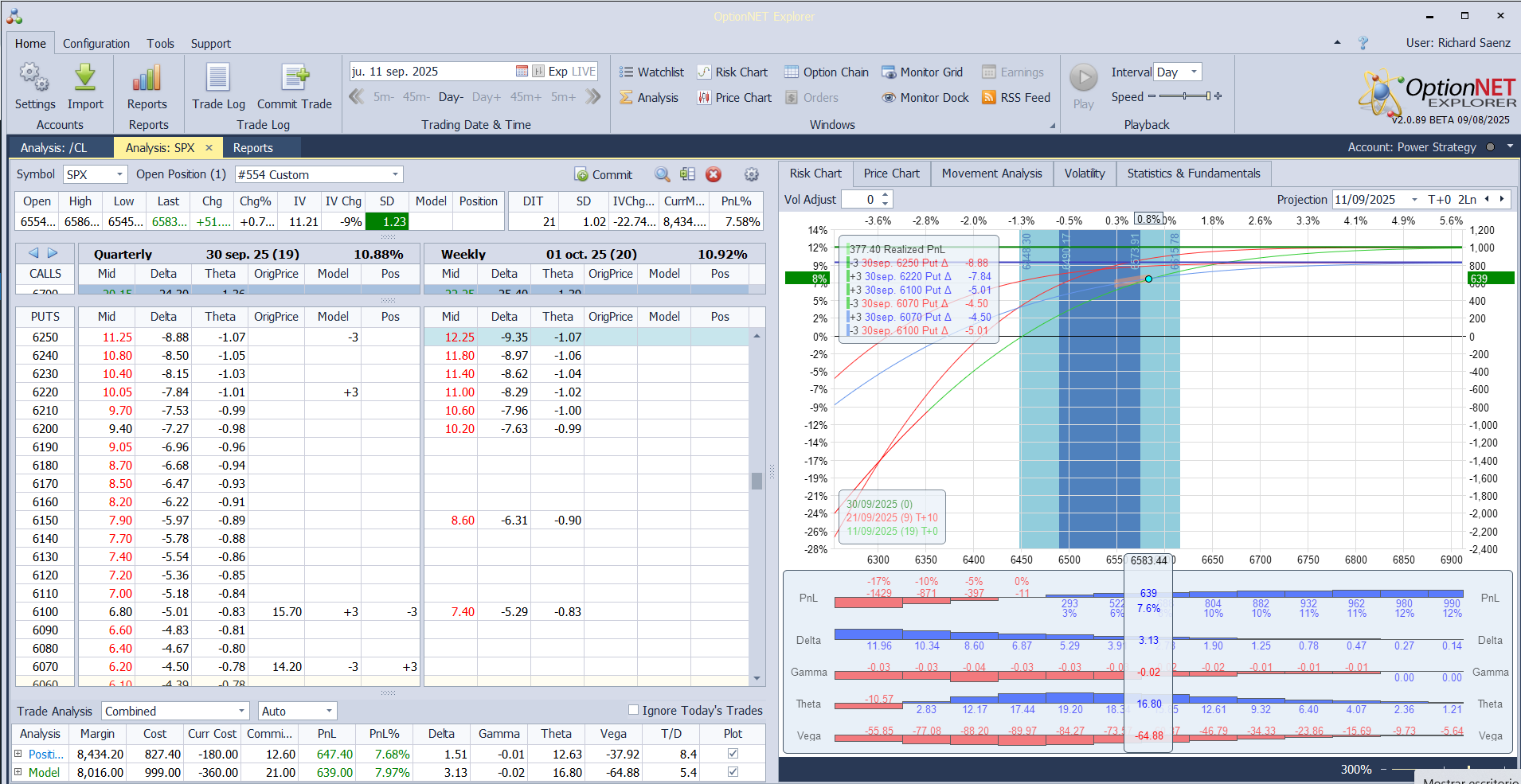Image resolution: width=1521 pixels, height=784 pixels.
Task: Click the Import accounts icon
Action: point(85,78)
